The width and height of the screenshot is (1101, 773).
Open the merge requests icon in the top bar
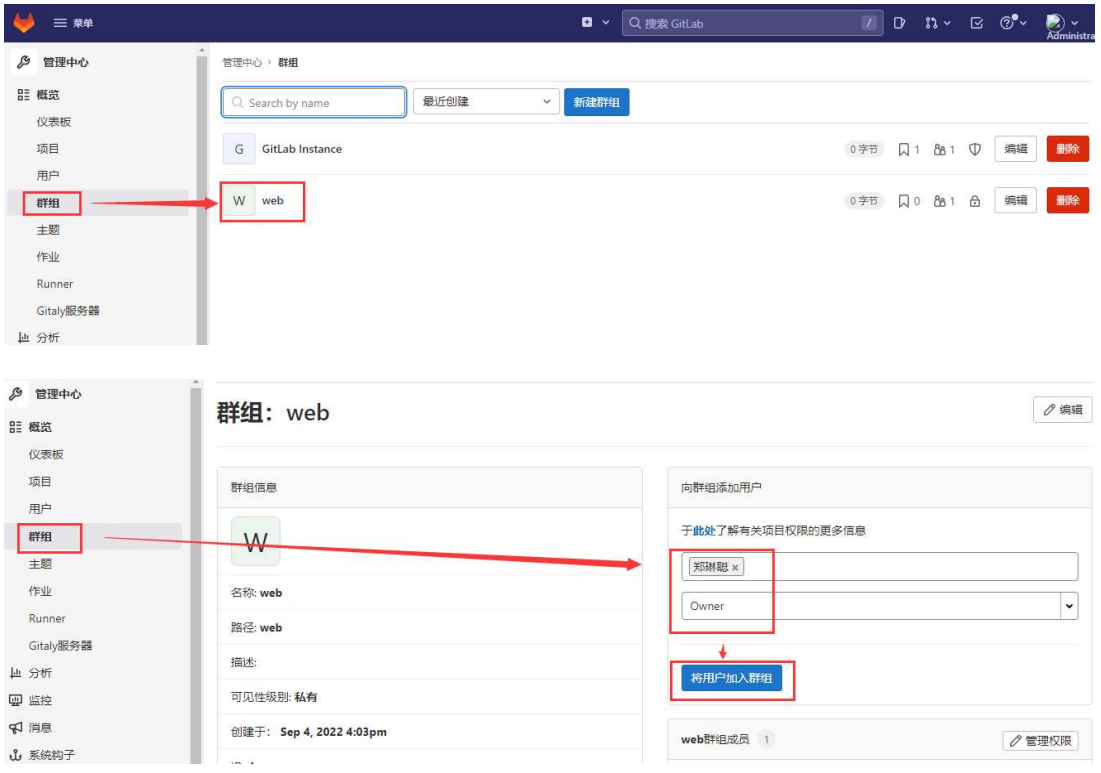coord(937,23)
